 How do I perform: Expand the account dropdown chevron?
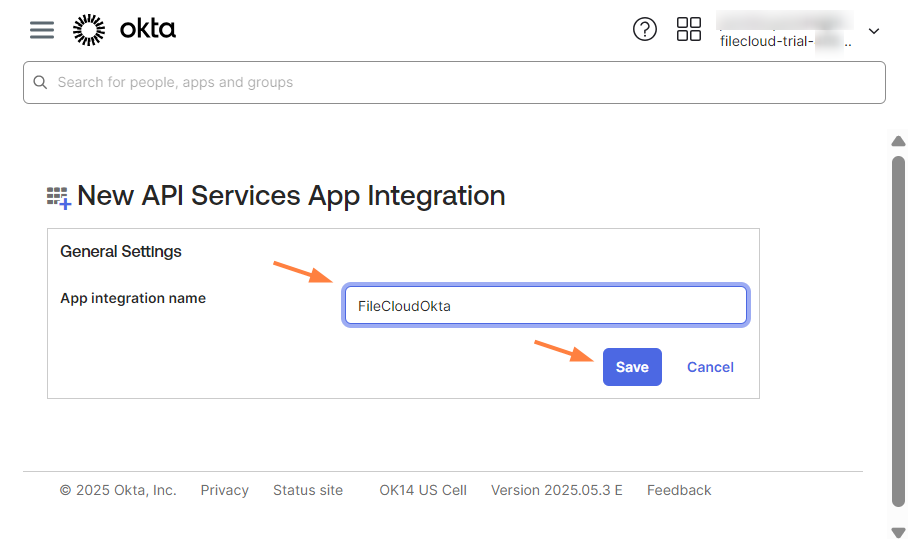click(874, 31)
